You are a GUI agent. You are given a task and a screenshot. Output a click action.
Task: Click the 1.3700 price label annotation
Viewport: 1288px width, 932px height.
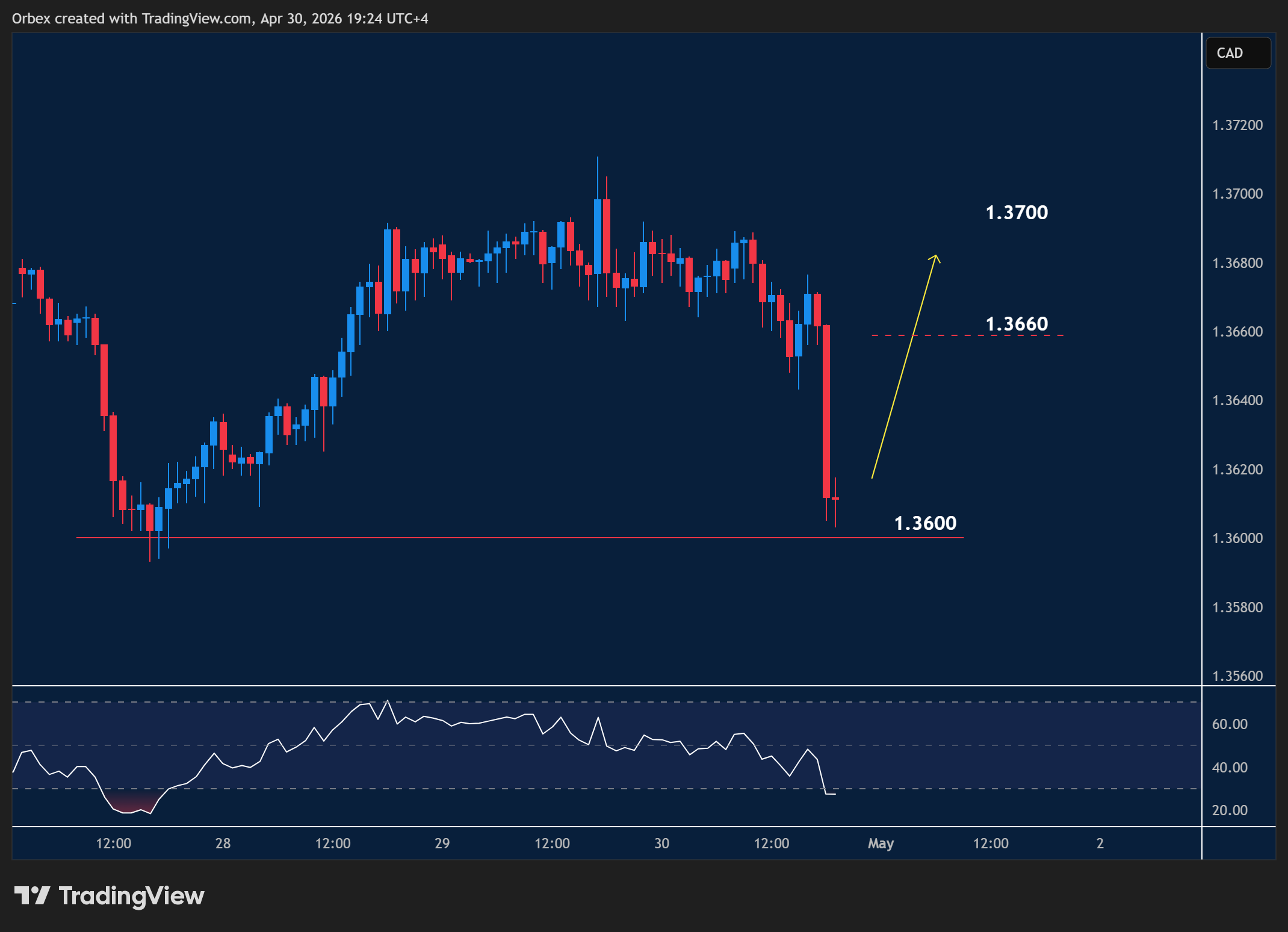pyautogui.click(x=1017, y=213)
